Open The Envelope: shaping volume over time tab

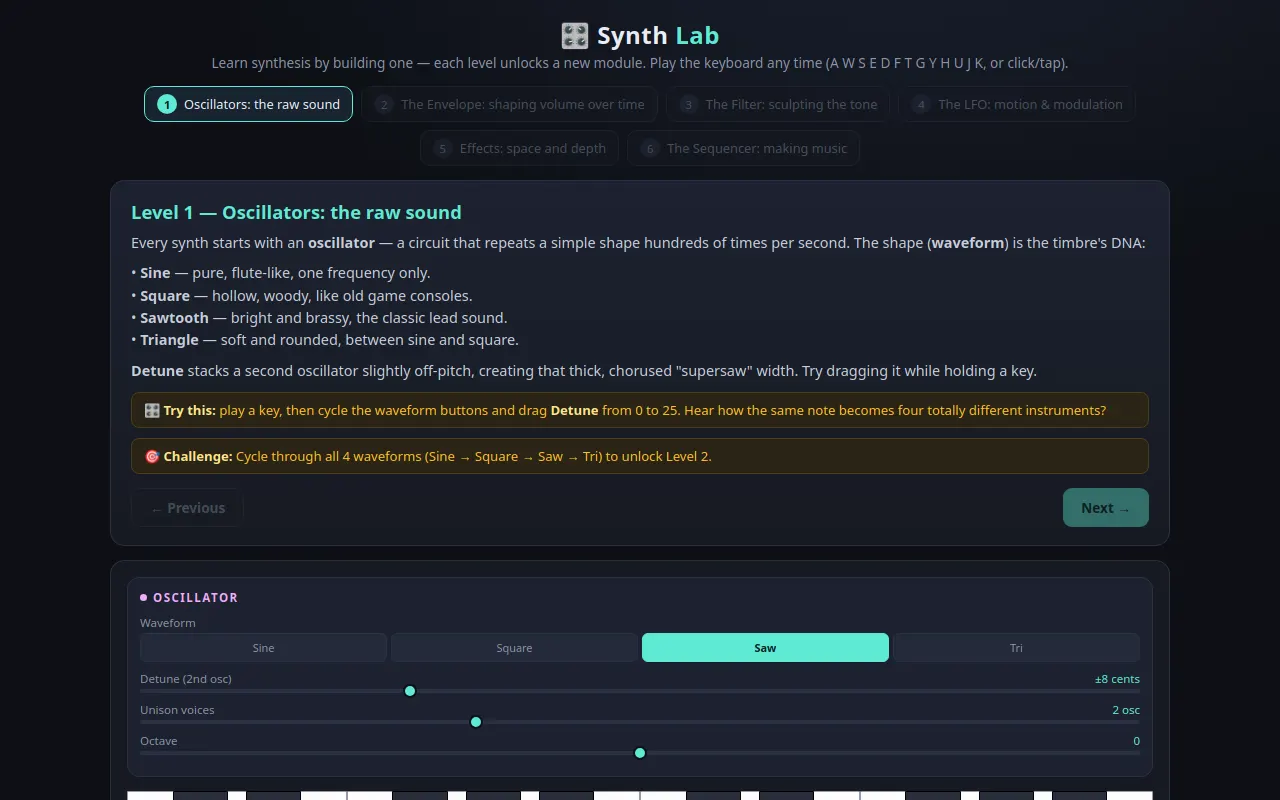click(510, 104)
